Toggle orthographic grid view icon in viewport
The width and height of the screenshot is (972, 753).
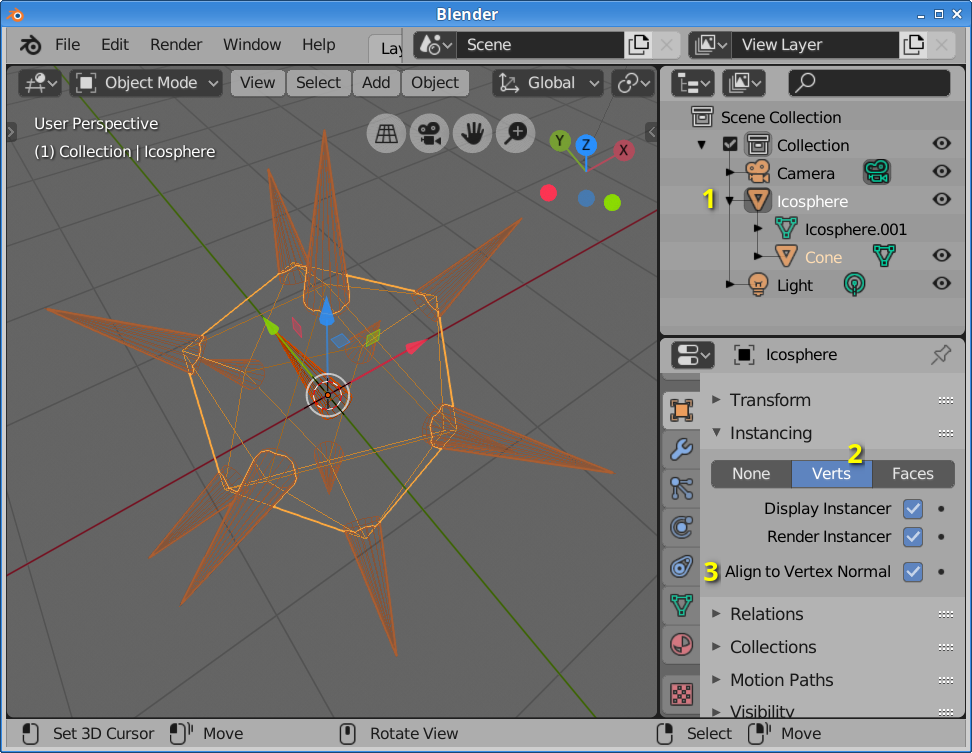pos(386,133)
